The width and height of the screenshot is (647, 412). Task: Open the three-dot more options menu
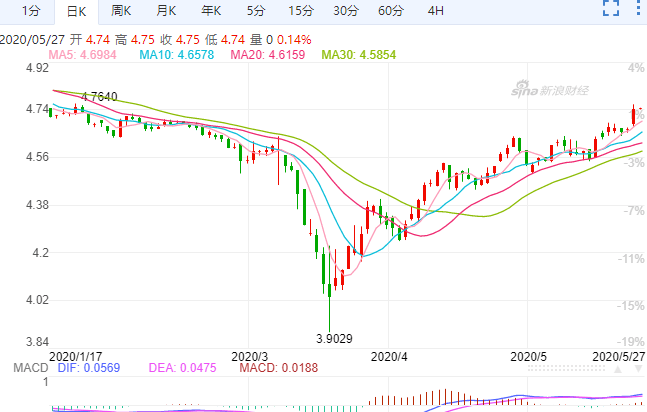point(638,8)
